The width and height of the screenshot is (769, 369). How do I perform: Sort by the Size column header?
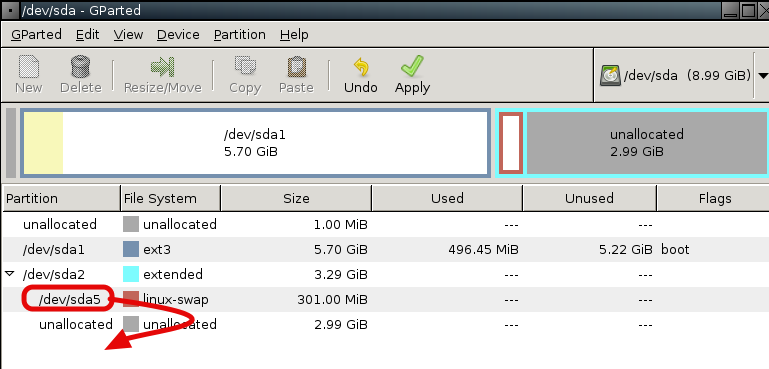point(296,198)
